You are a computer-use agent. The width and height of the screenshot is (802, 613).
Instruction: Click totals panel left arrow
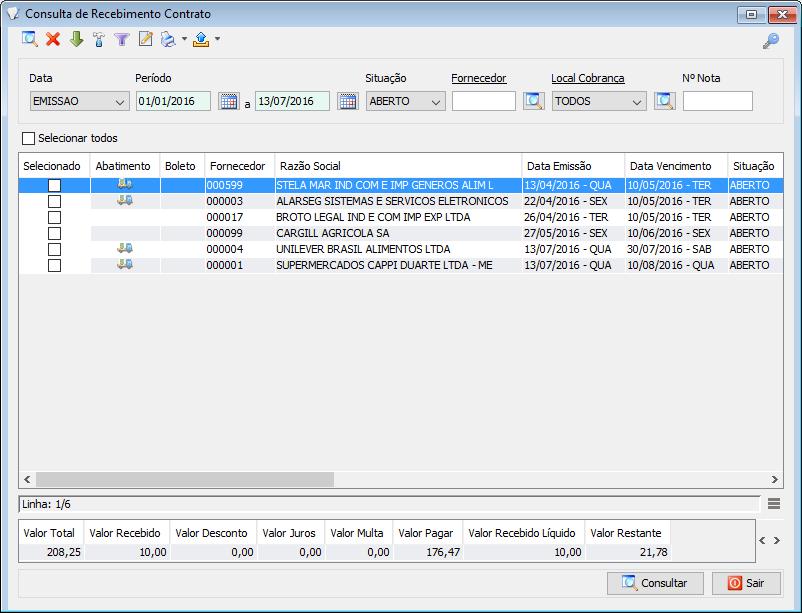tap(762, 540)
